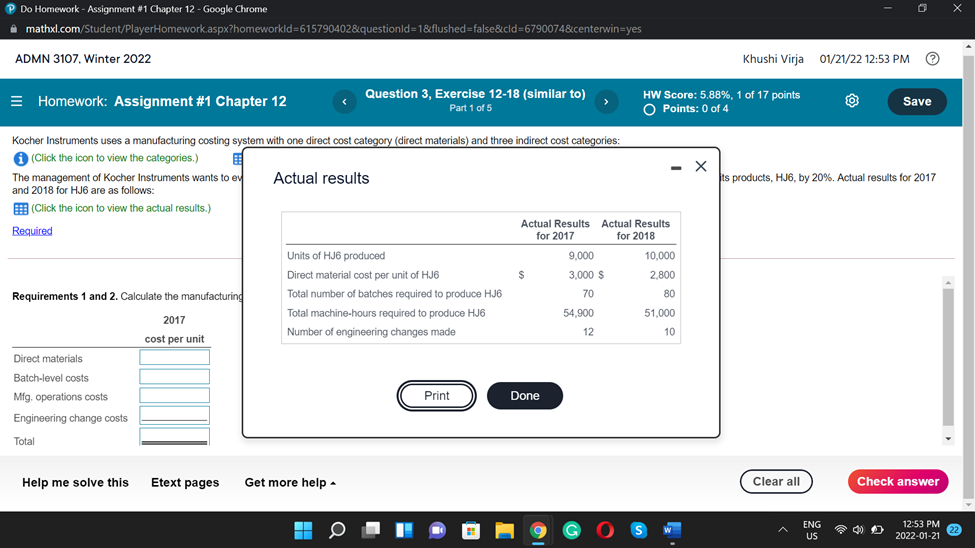975x548 pixels.
Task: Click the Direct materials cost input field
Action: pyautogui.click(x=174, y=357)
